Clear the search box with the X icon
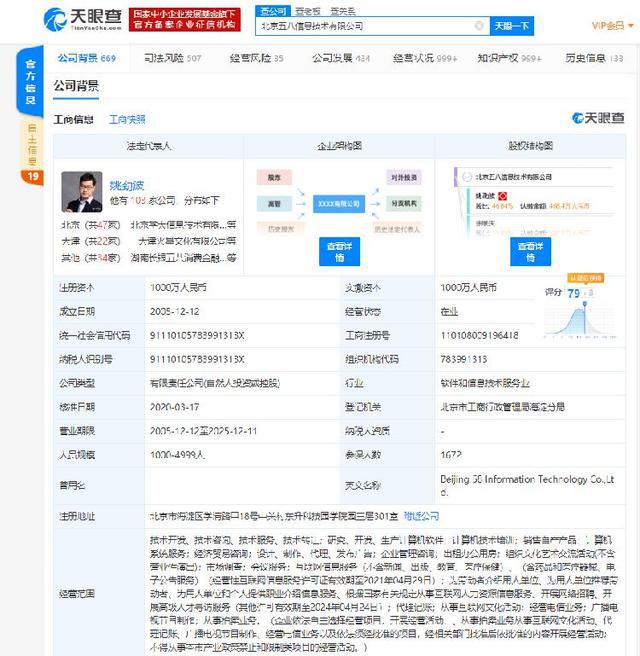The image size is (640, 656). [479, 26]
